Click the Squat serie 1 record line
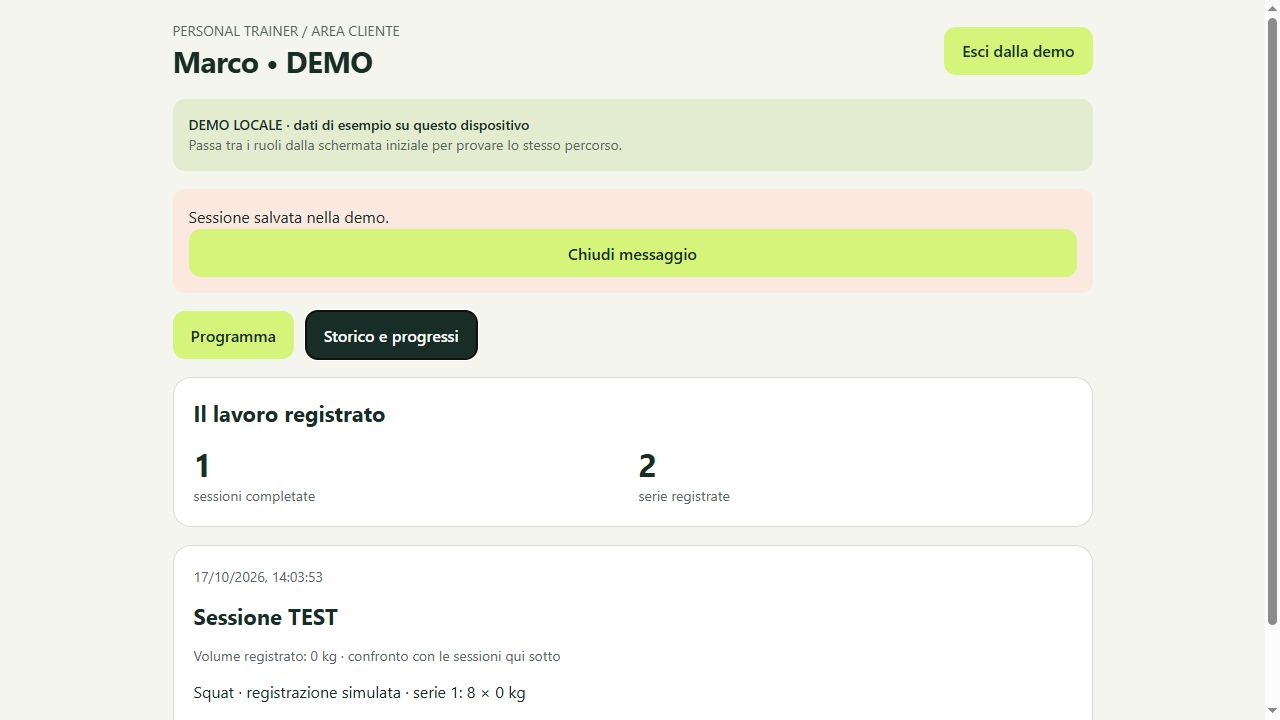 (359, 692)
